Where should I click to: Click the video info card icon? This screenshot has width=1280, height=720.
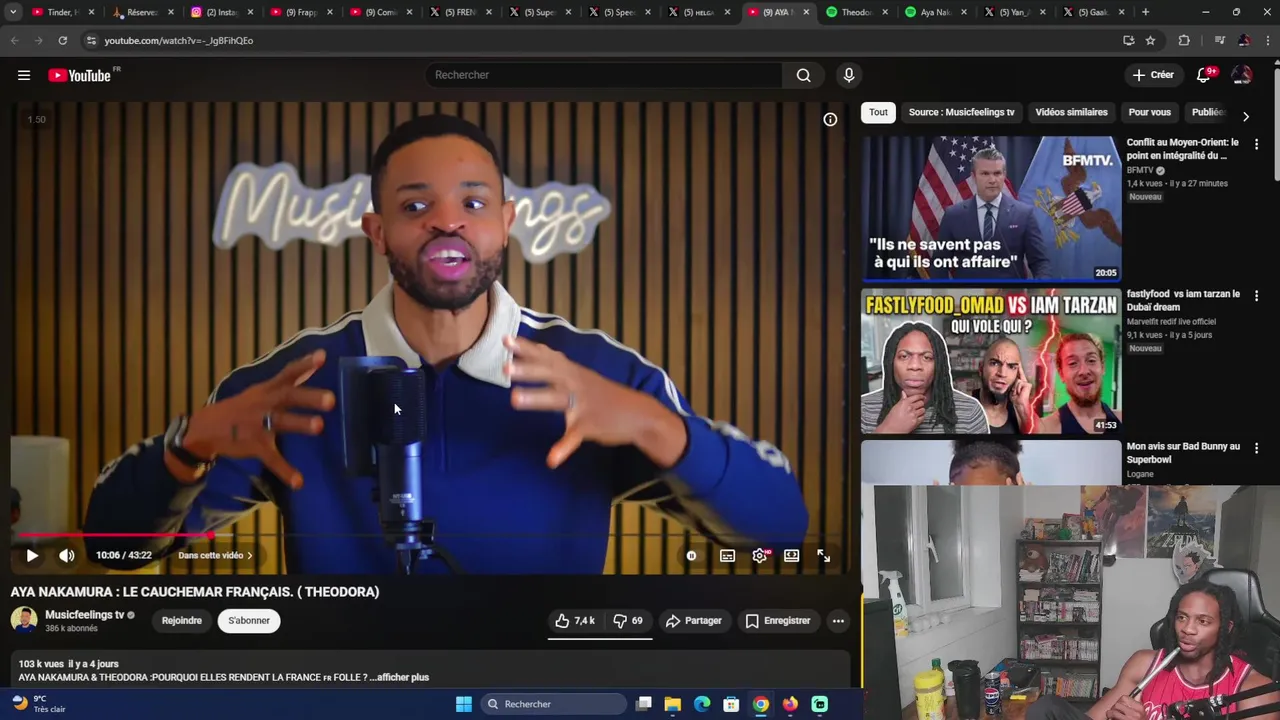tap(830, 119)
